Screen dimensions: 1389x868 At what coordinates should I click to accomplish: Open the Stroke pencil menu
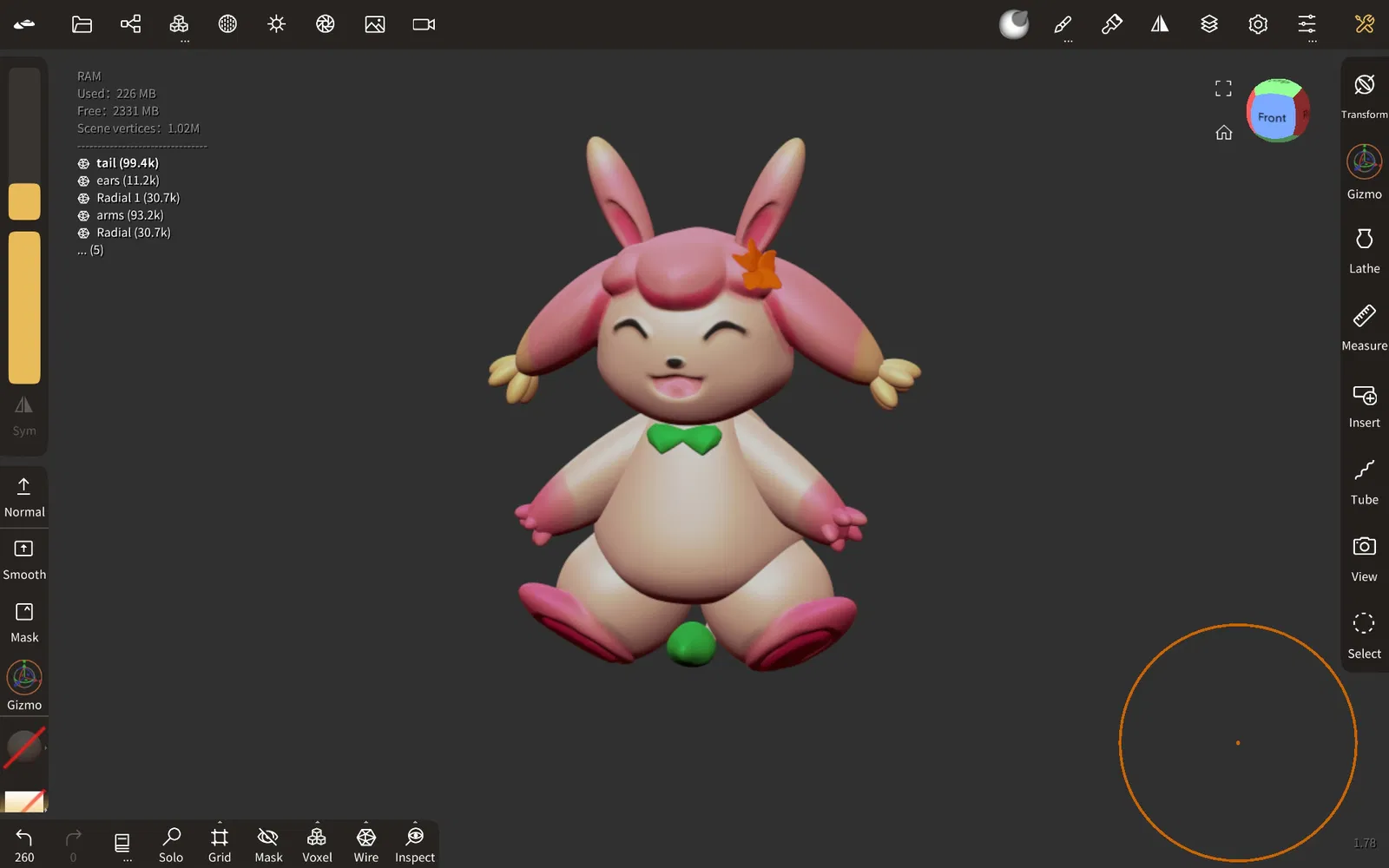pyautogui.click(x=1063, y=24)
